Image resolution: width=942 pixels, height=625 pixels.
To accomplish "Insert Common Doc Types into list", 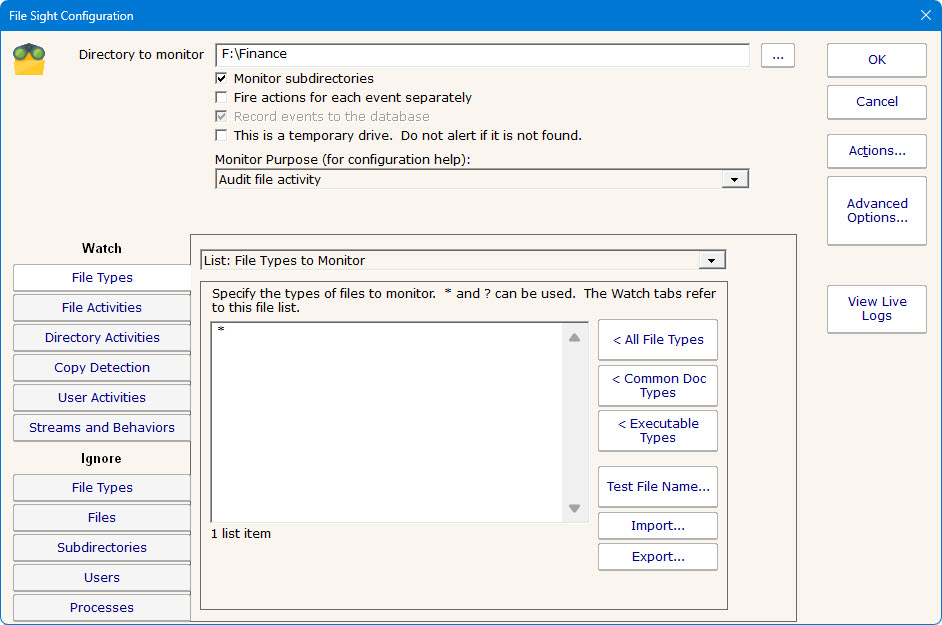I will [x=657, y=386].
